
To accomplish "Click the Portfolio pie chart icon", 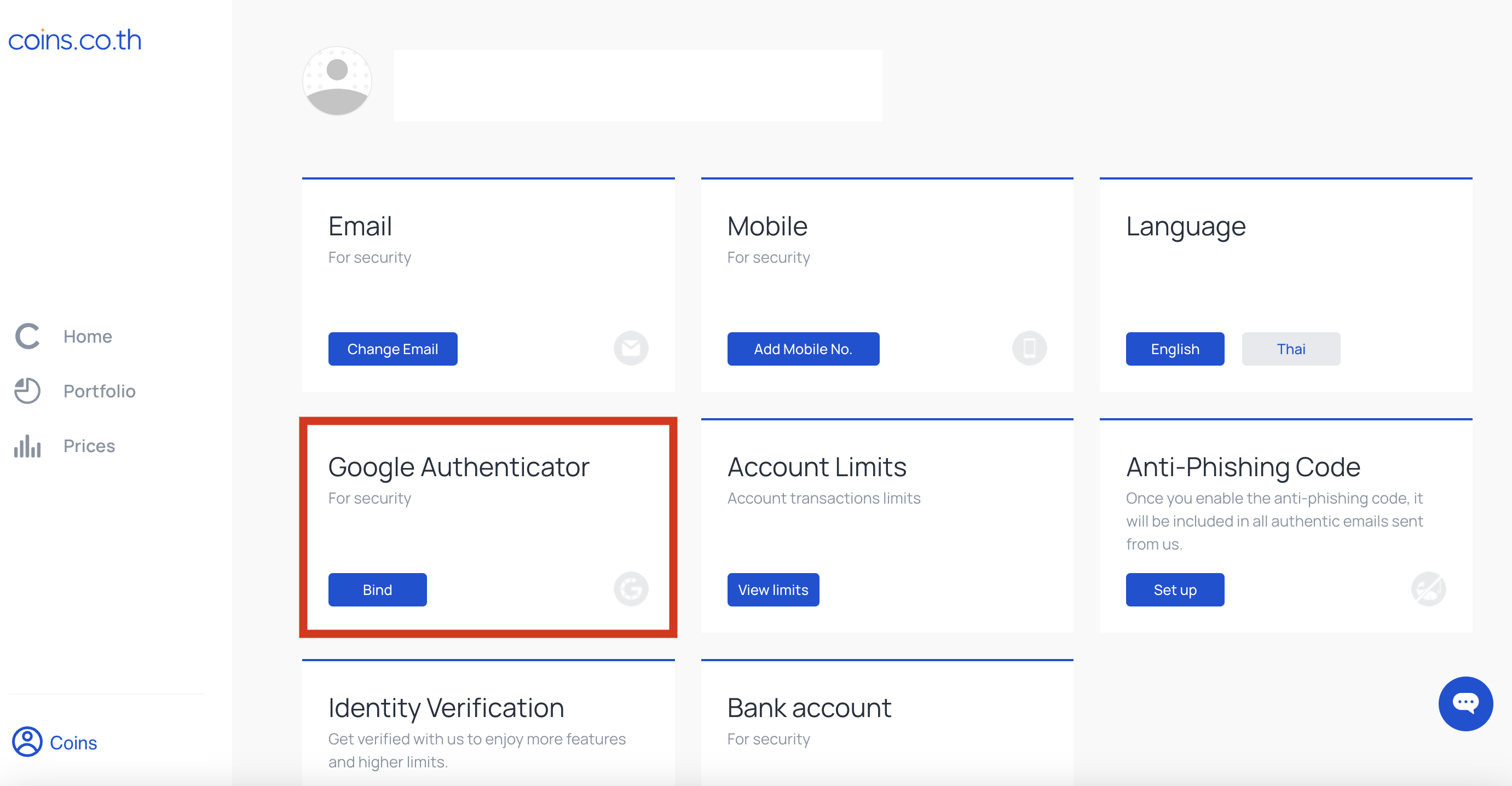I will 27,391.
